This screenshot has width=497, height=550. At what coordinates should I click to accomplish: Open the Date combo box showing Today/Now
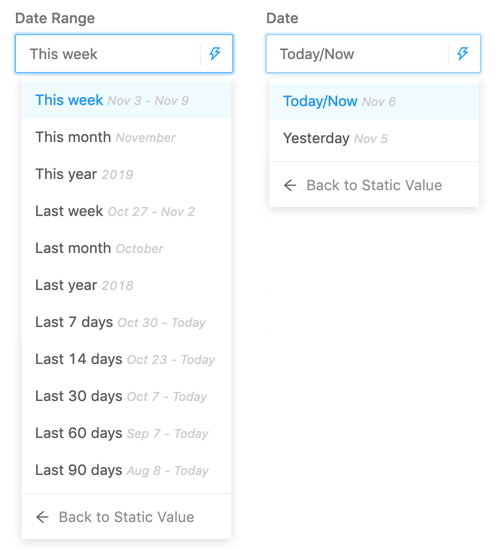point(373,54)
